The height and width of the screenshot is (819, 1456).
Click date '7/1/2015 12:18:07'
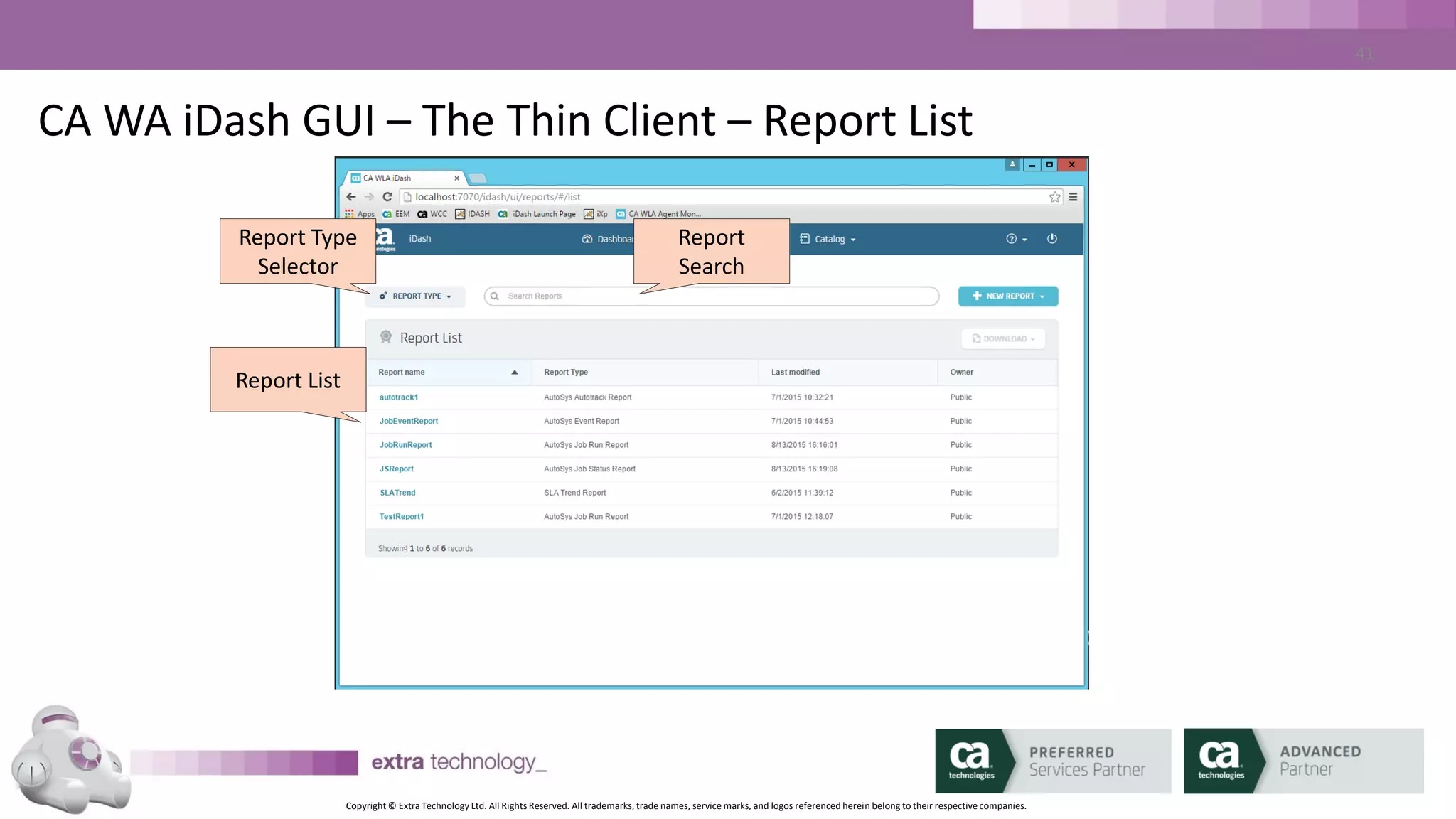[803, 517]
